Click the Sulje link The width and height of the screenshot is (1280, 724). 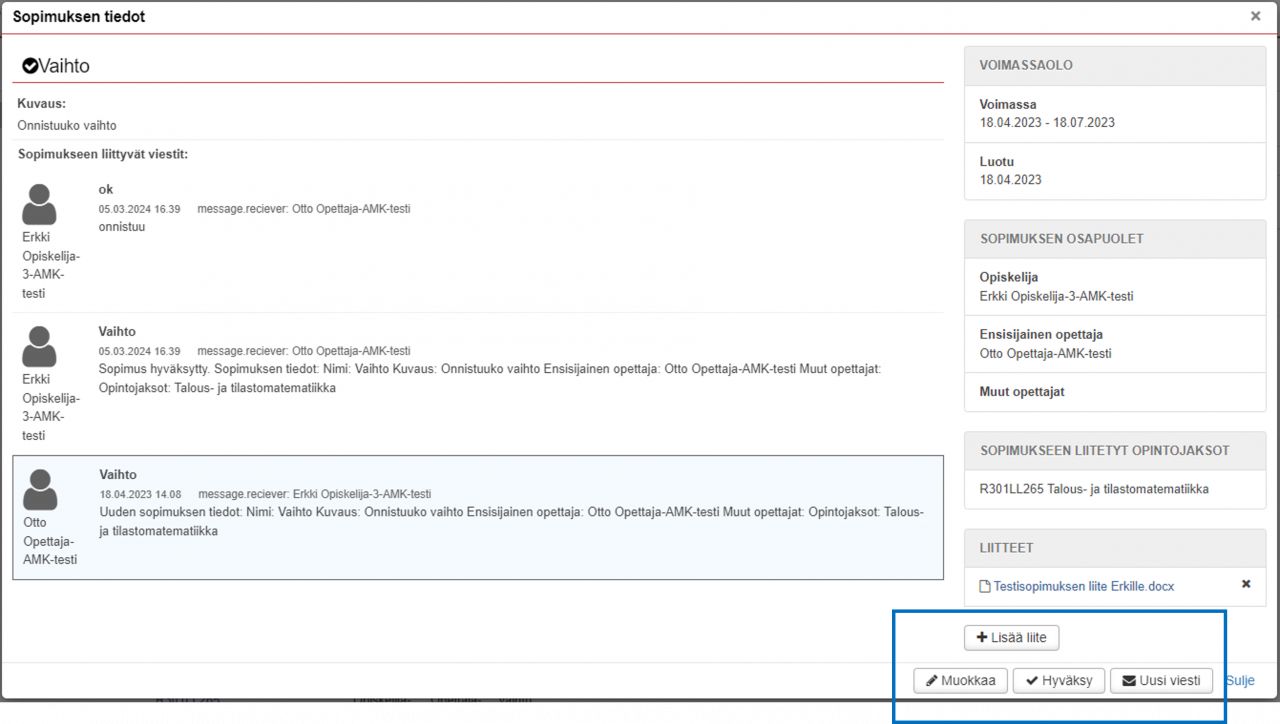pyautogui.click(x=1240, y=681)
